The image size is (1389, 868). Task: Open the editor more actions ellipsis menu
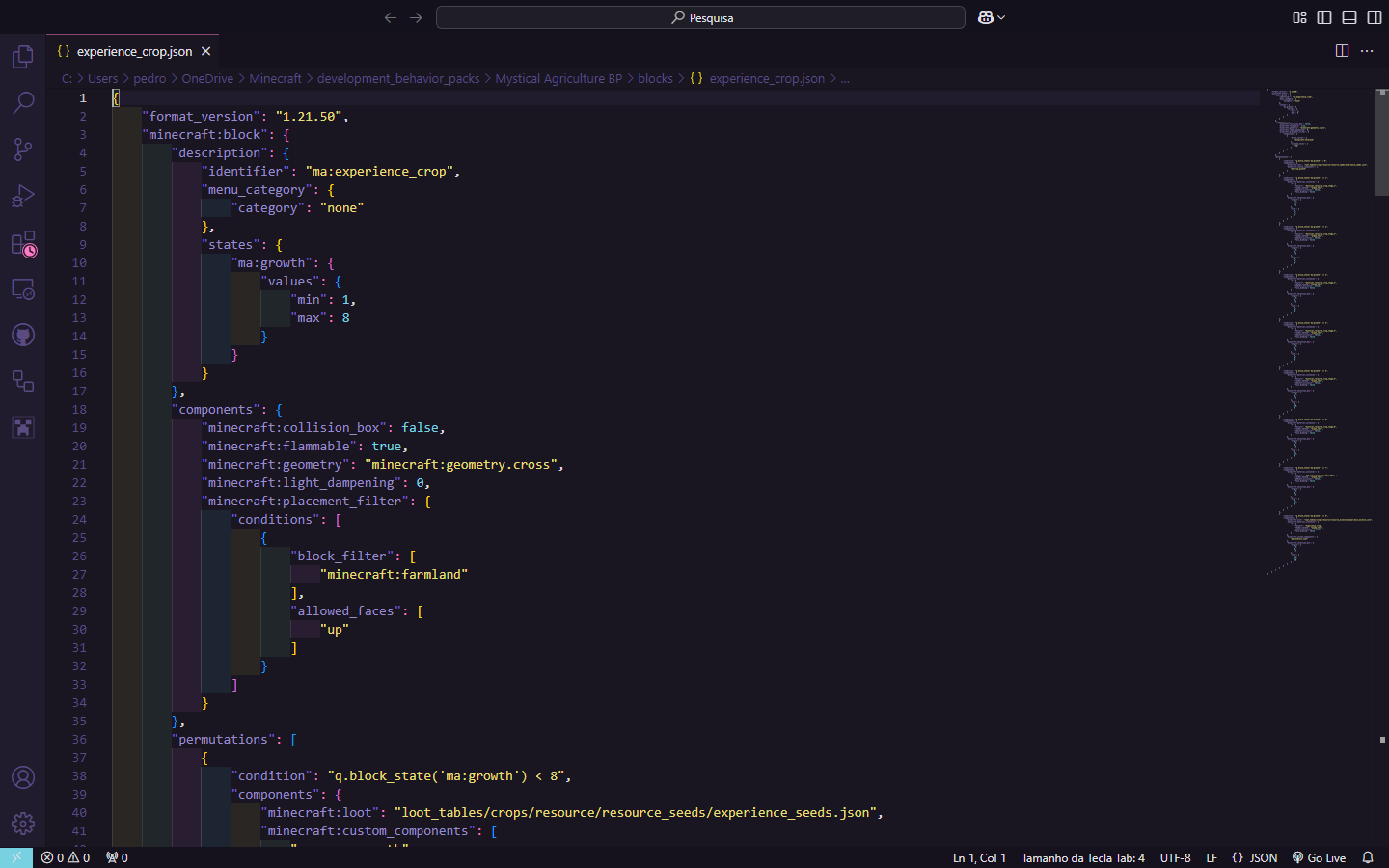(x=1367, y=51)
